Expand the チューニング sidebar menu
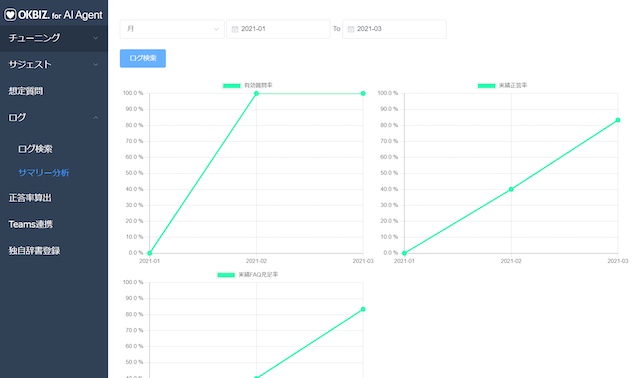Image resolution: width=640 pixels, height=378 pixels. 54,38
